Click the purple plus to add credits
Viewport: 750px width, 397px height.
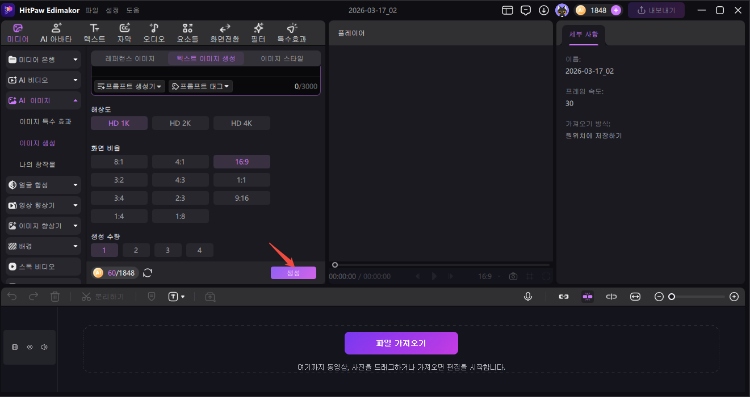point(616,10)
